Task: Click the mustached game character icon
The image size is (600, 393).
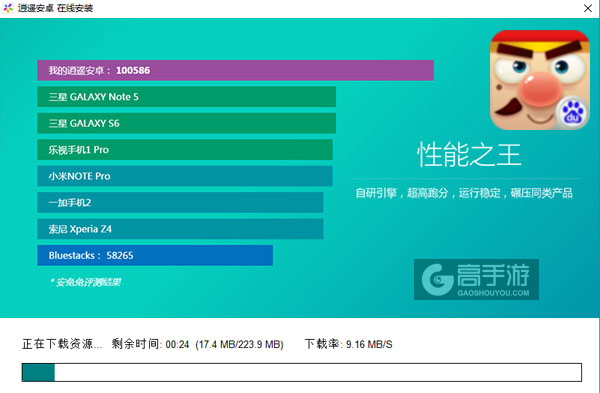Action: click(540, 80)
